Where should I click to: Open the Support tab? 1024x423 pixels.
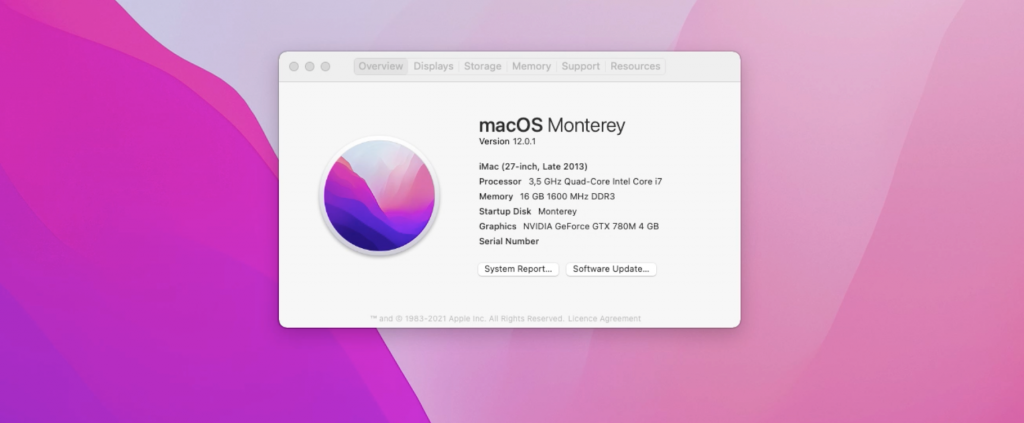pyautogui.click(x=580, y=66)
